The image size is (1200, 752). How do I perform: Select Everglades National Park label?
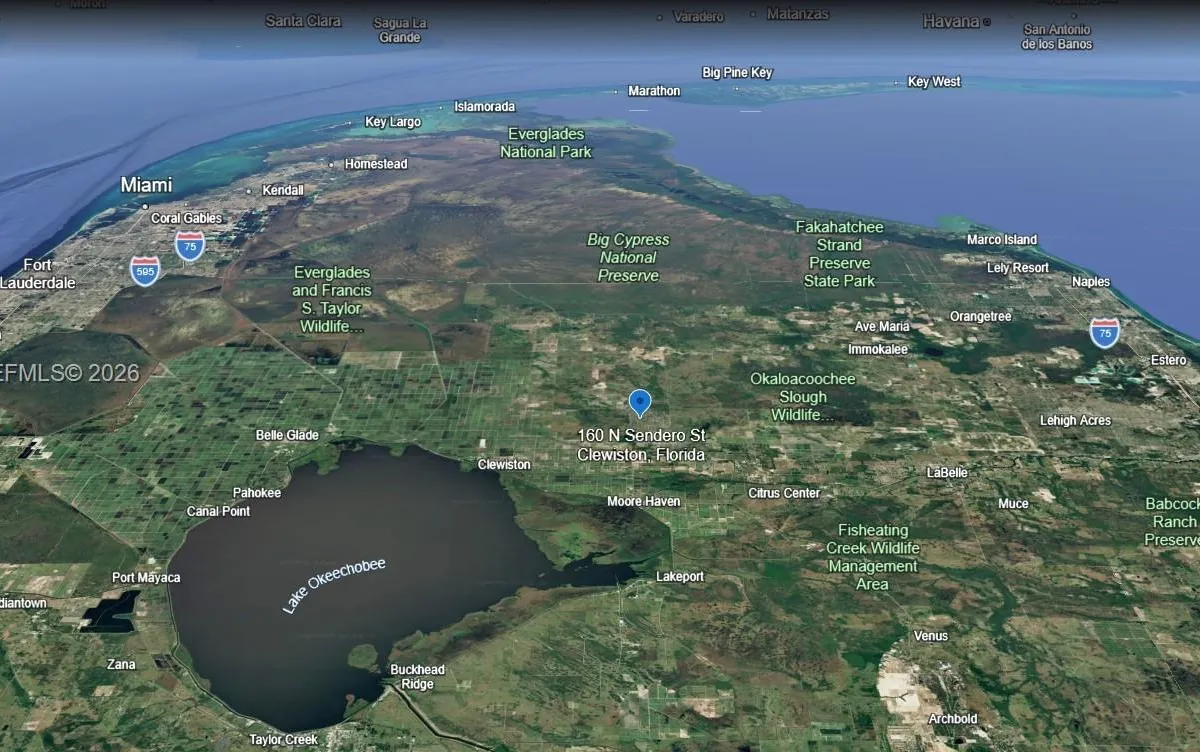[x=545, y=143]
